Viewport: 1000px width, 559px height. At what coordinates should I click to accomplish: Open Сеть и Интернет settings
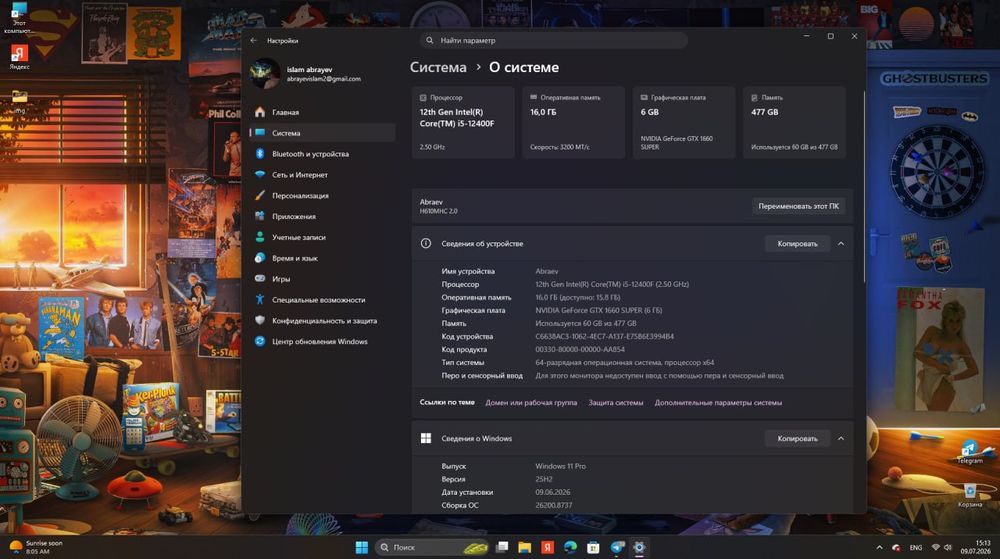pyautogui.click(x=322, y=175)
